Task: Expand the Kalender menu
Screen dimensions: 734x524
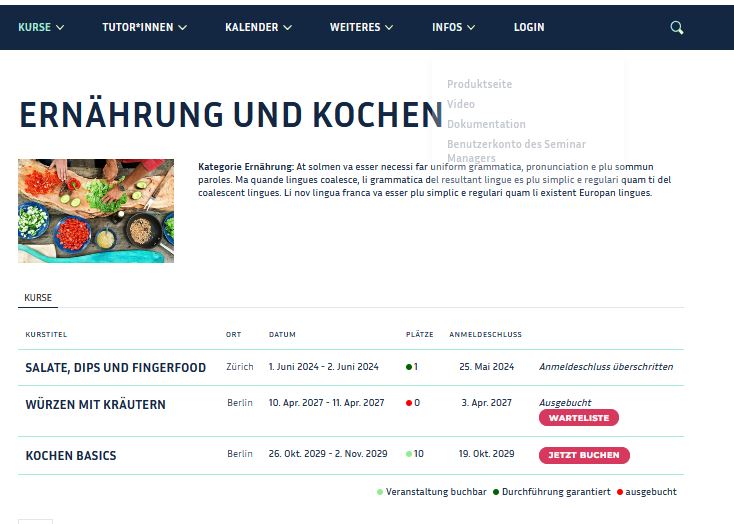Action: click(258, 28)
